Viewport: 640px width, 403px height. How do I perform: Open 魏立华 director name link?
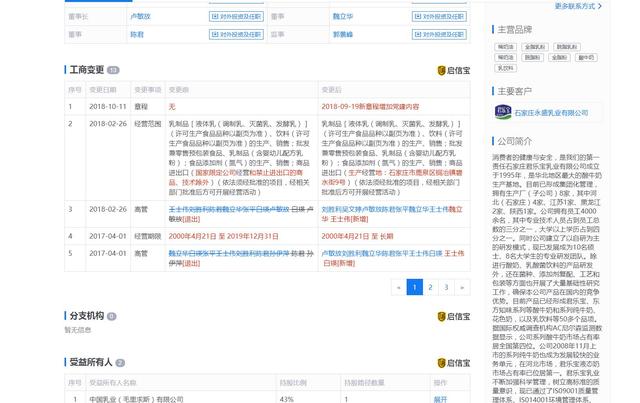[x=343, y=16]
